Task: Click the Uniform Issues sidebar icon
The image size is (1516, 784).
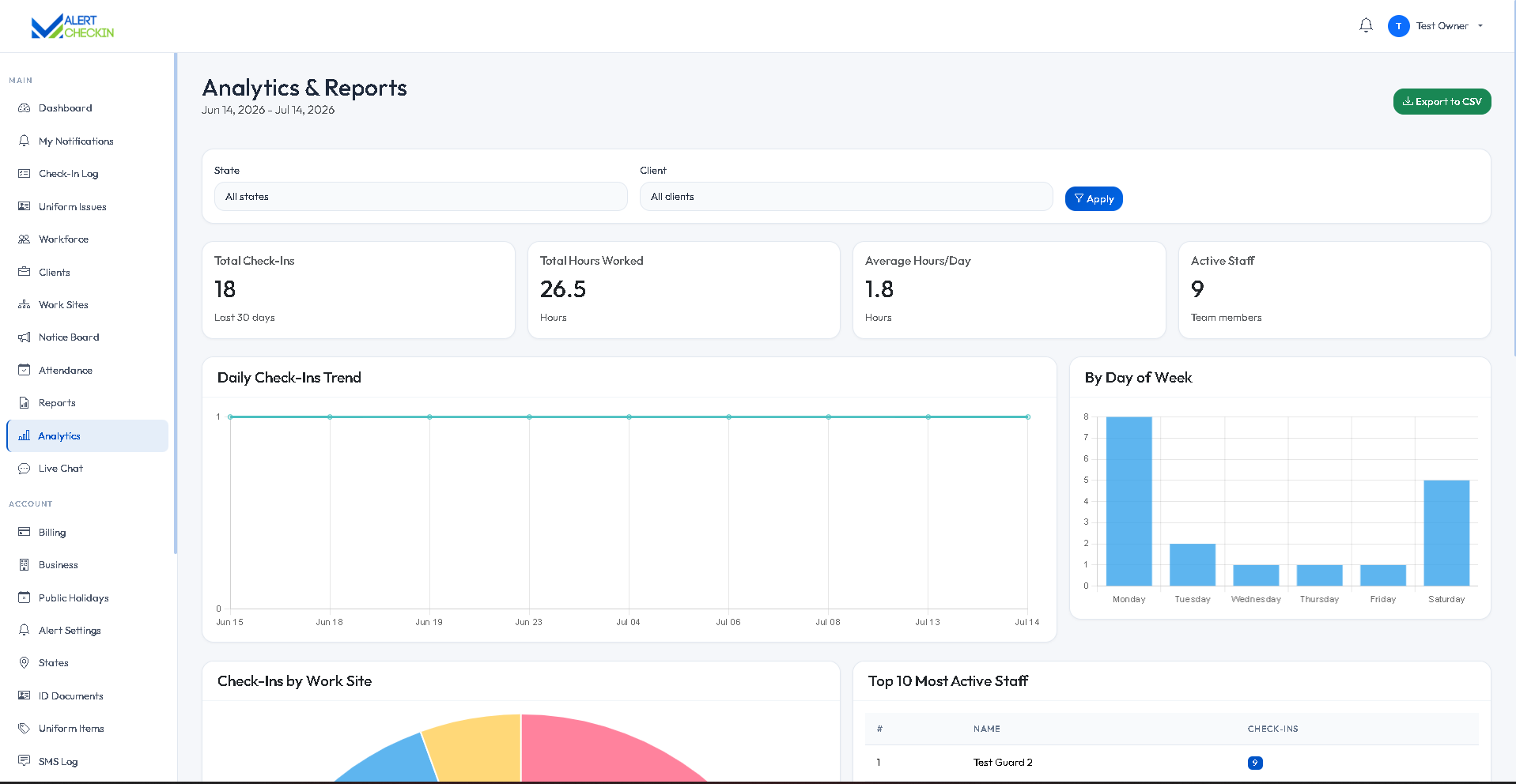Action: 25,206
